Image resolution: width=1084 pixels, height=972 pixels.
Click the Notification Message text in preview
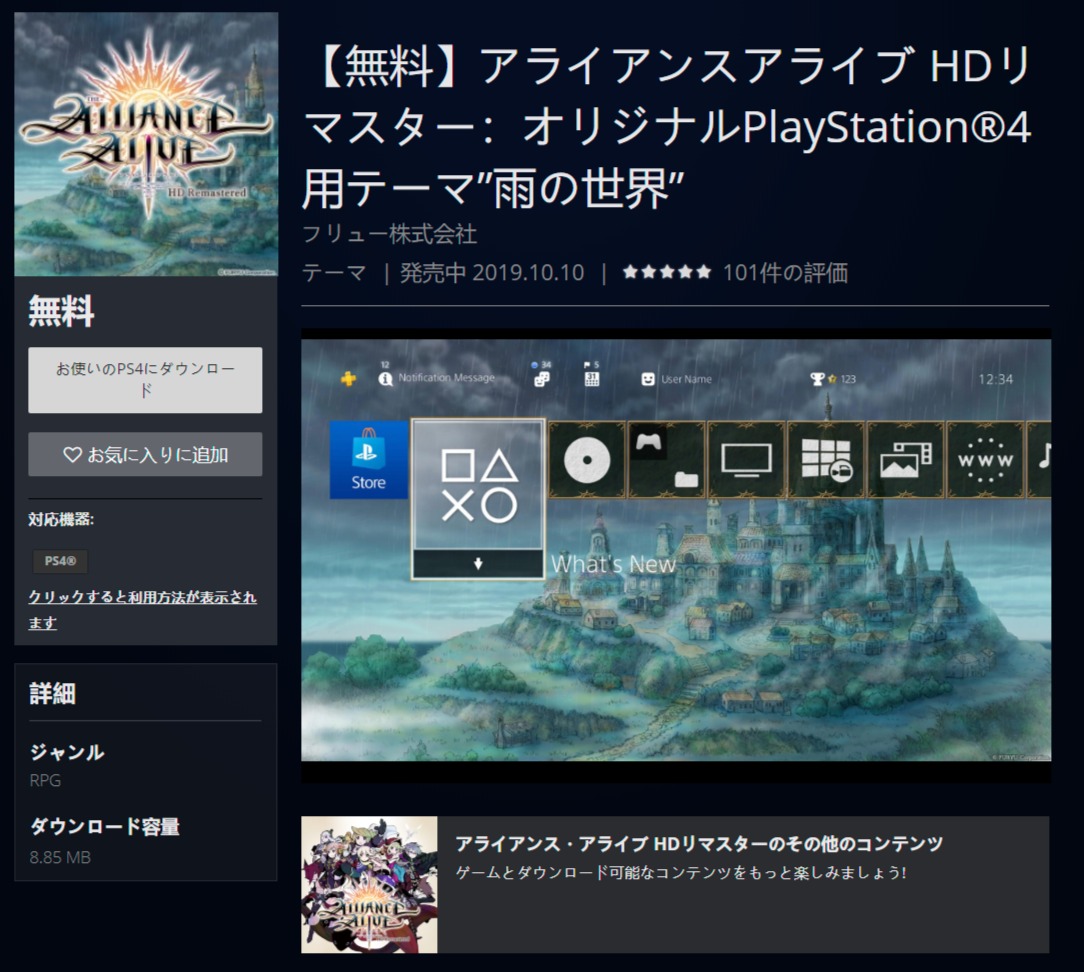point(447,377)
